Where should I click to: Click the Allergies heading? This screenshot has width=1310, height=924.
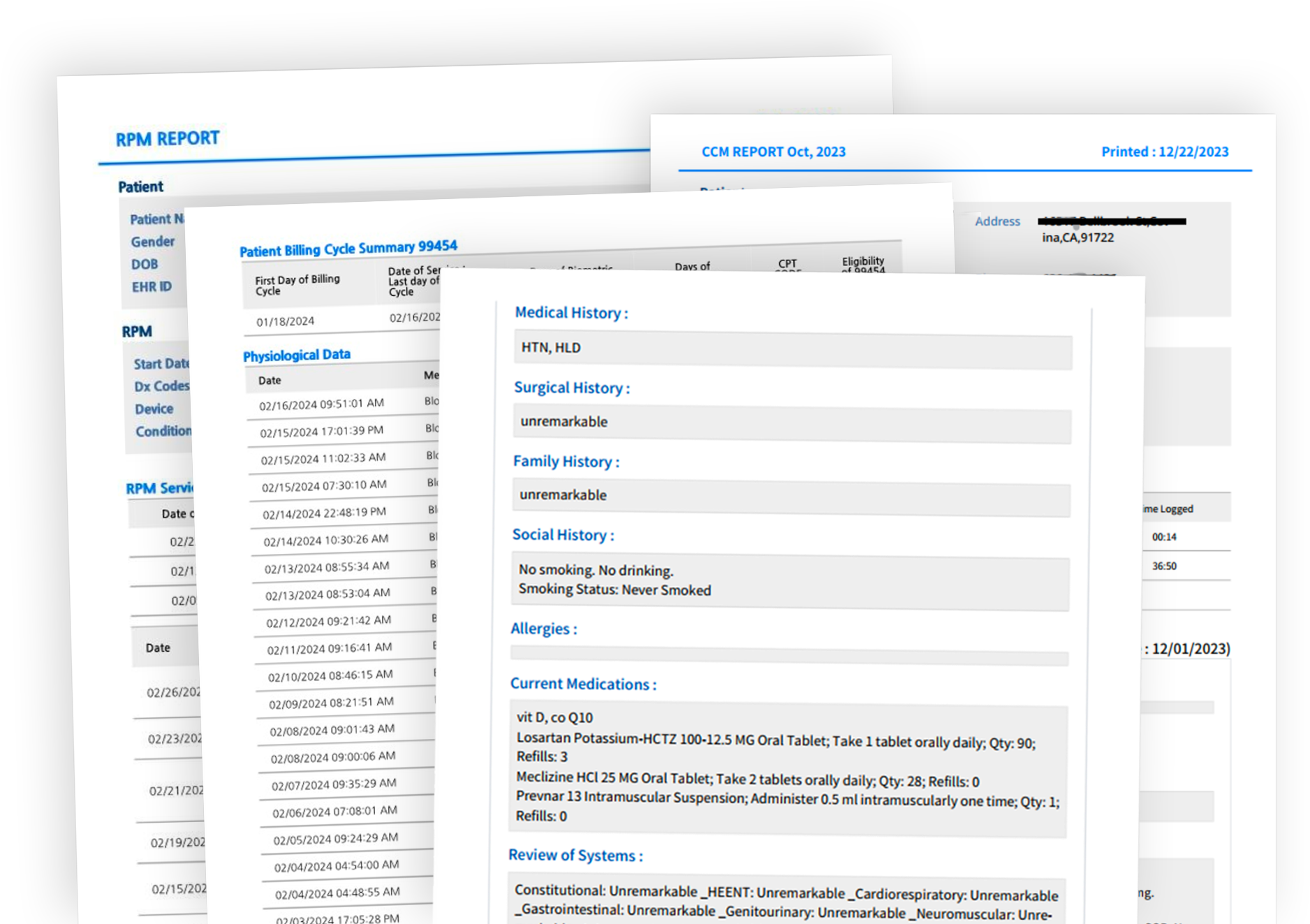(544, 629)
